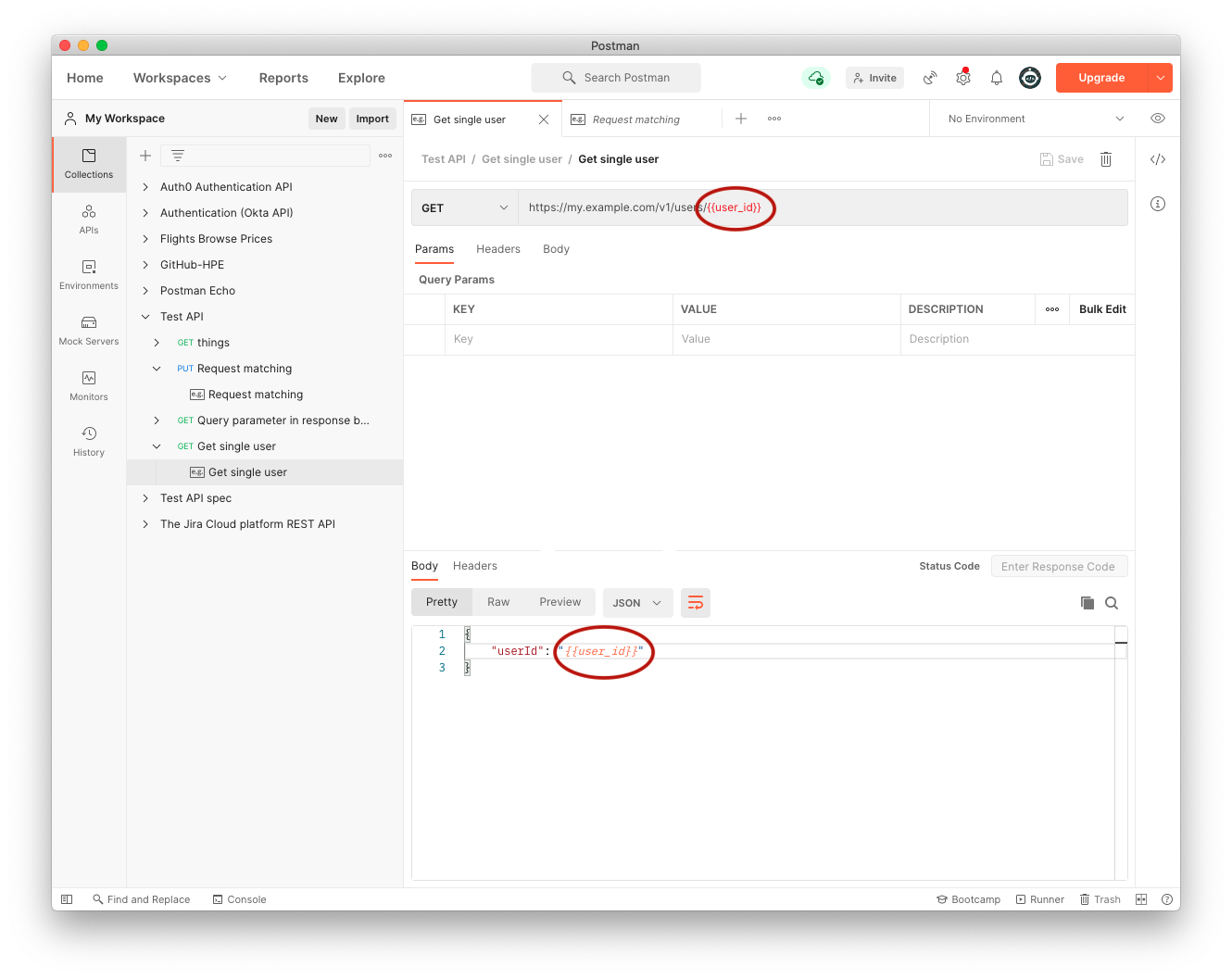Open the tab bar more options ellipsis
The height and width of the screenshot is (979, 1232).
774,119
